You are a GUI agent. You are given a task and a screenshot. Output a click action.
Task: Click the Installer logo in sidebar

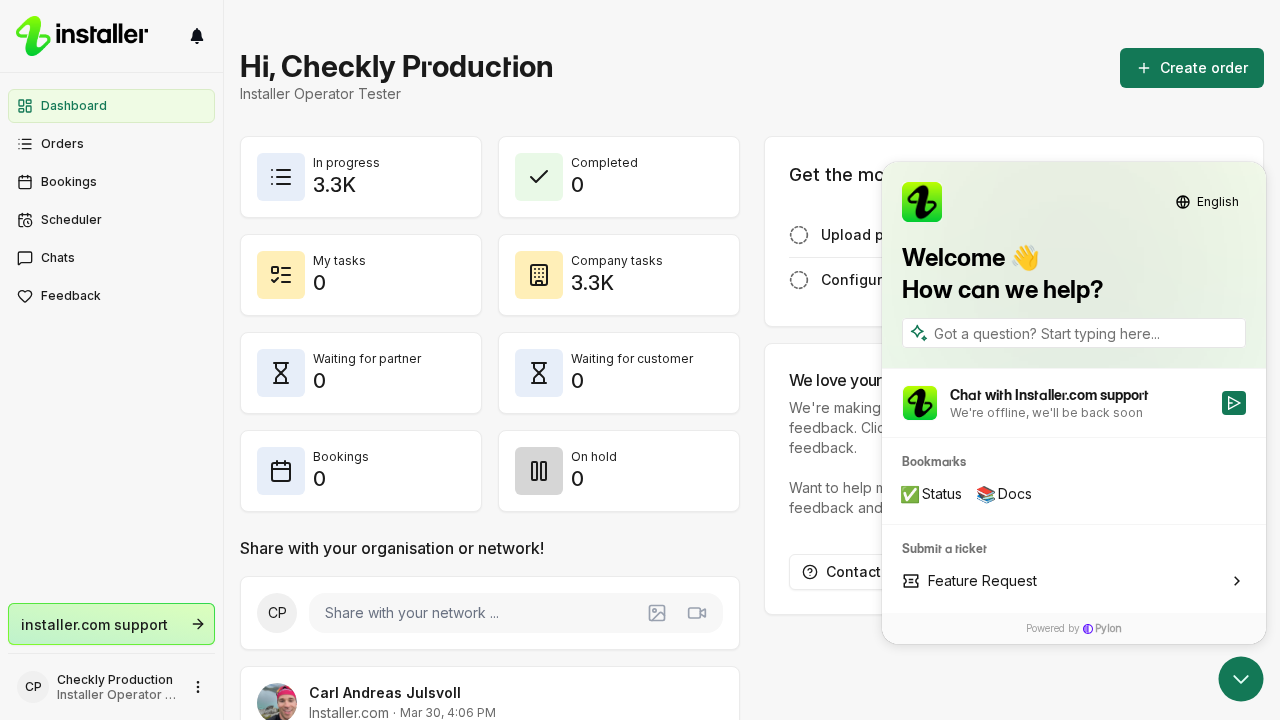[82, 36]
